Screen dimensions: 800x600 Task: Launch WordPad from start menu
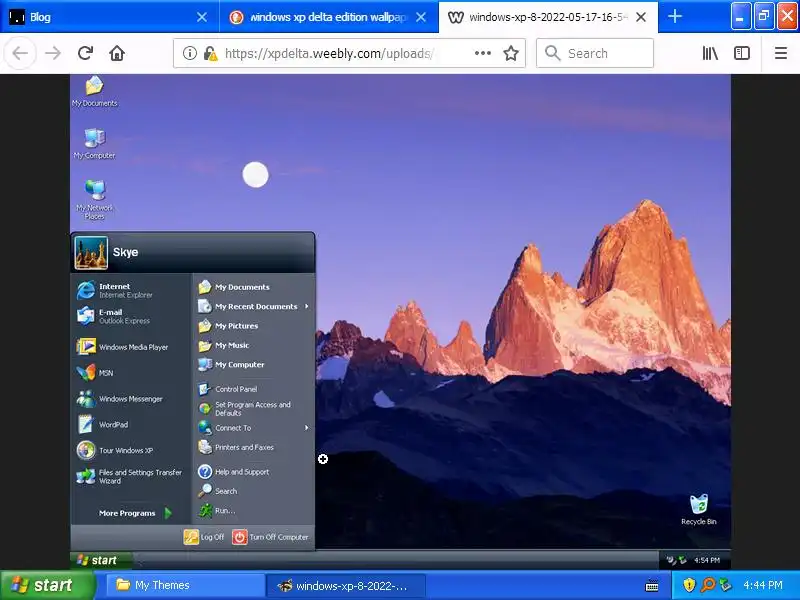tap(133, 424)
